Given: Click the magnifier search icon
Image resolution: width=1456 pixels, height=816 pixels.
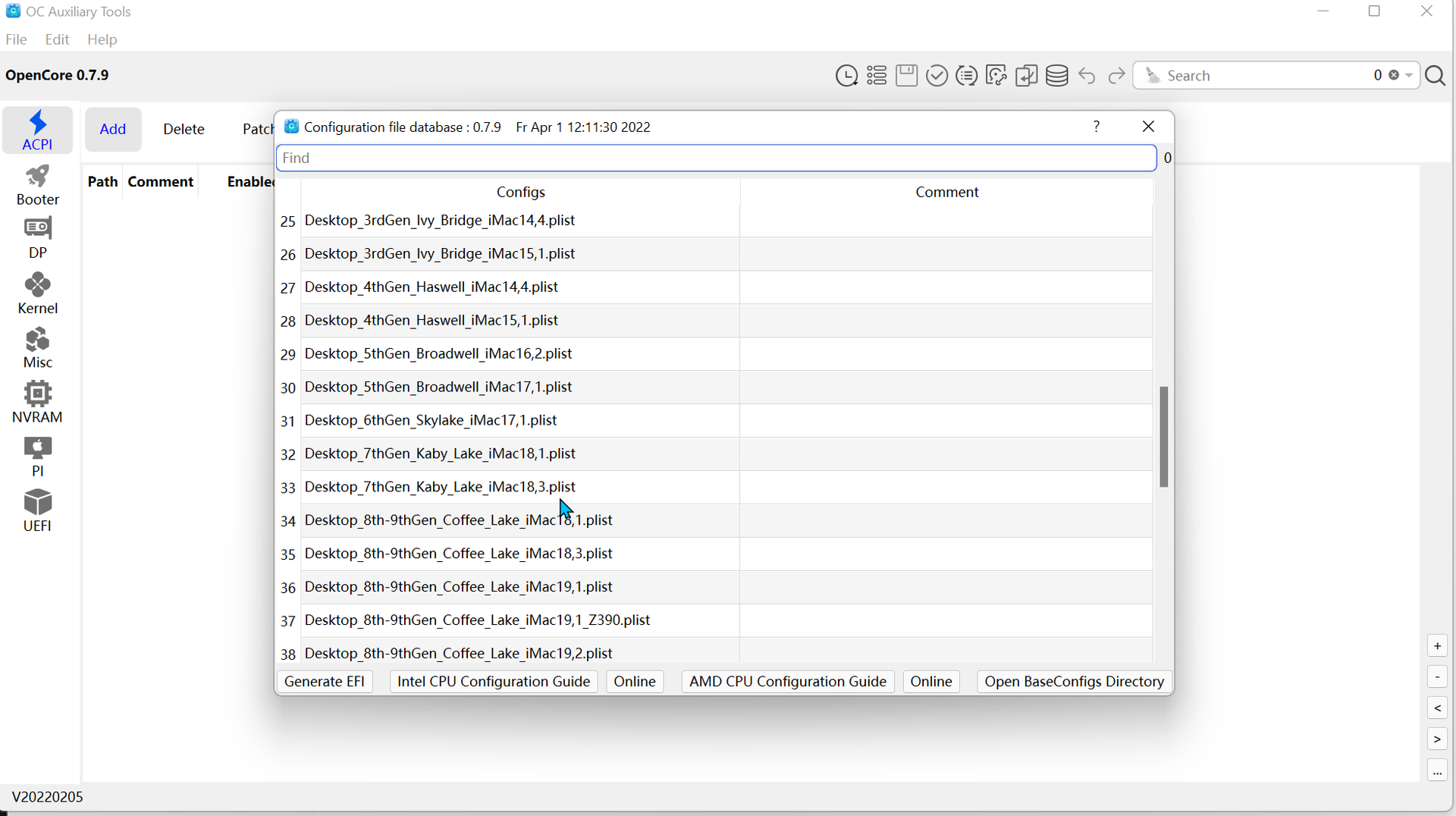Looking at the screenshot, I should click(1435, 76).
